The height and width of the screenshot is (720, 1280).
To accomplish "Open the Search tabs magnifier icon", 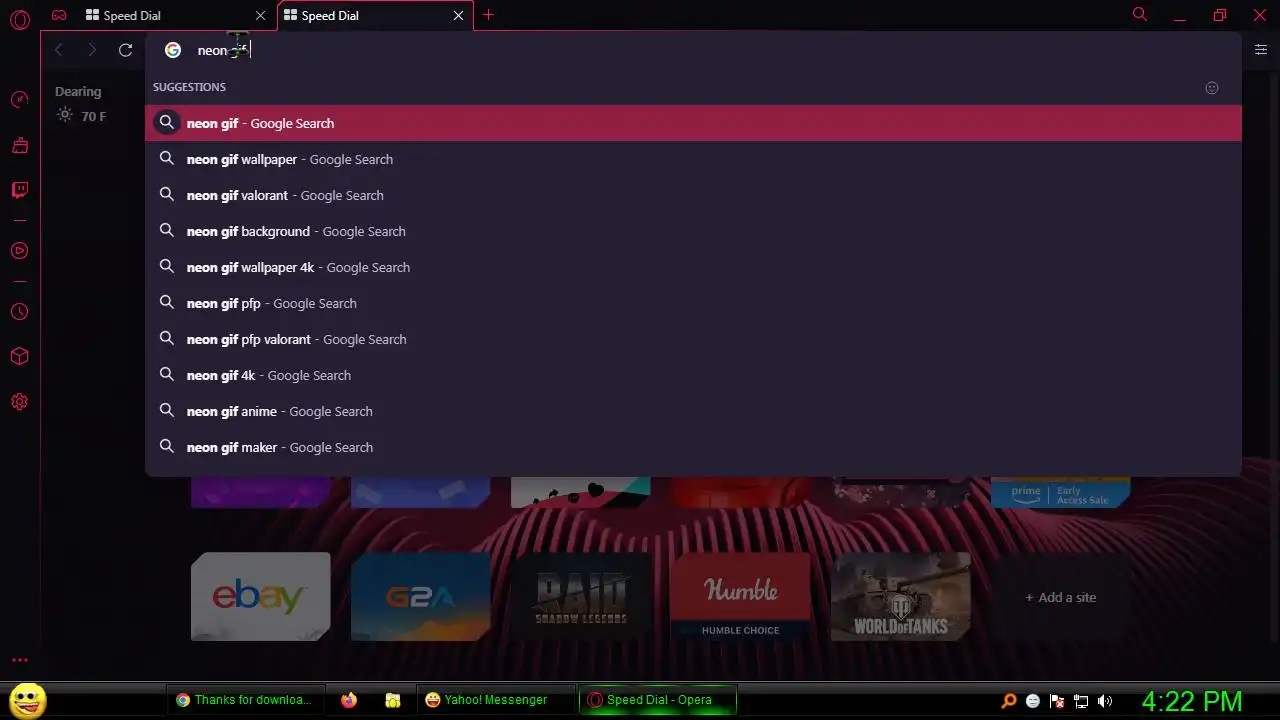I will tap(1139, 14).
